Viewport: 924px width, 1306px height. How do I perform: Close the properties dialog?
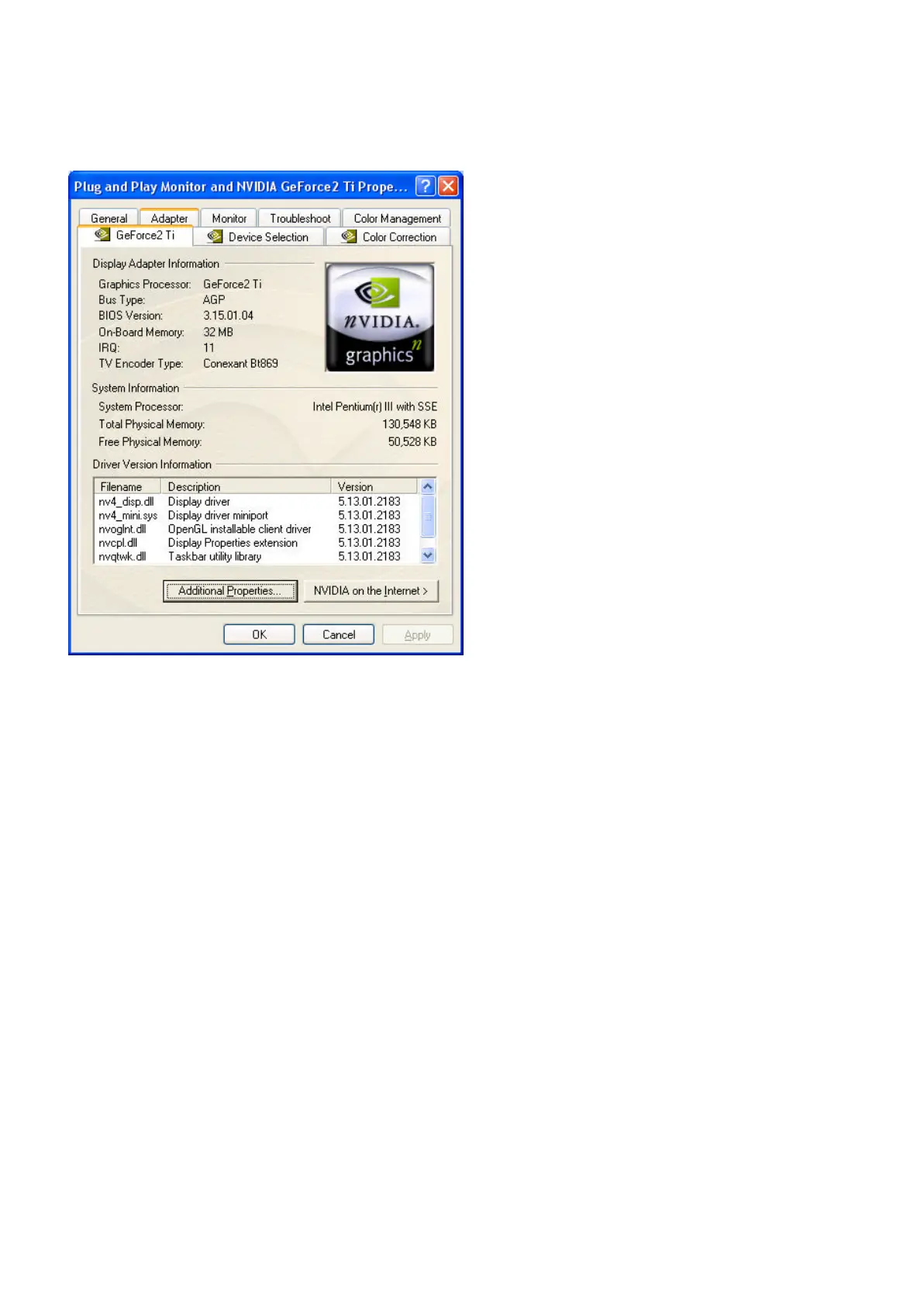tap(448, 186)
